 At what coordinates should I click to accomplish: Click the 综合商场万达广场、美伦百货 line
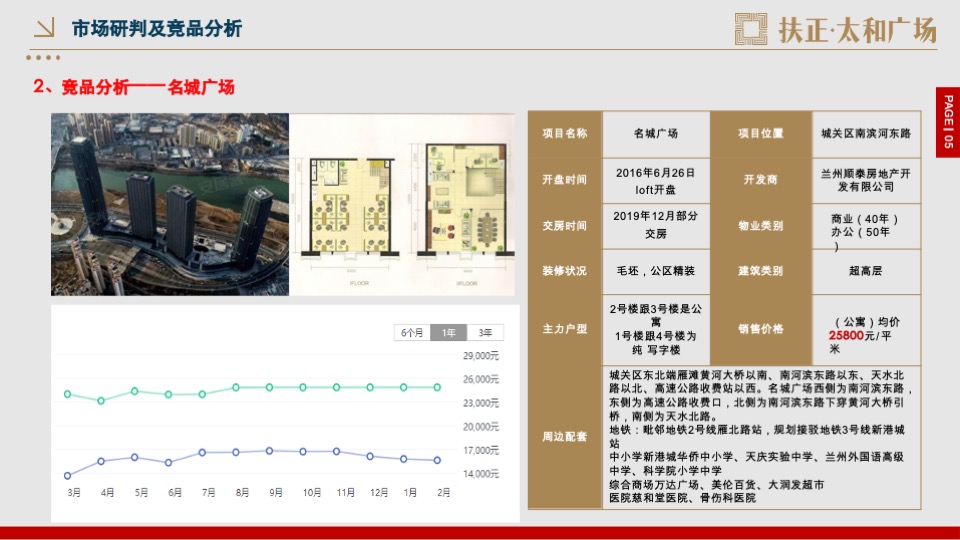click(x=716, y=484)
